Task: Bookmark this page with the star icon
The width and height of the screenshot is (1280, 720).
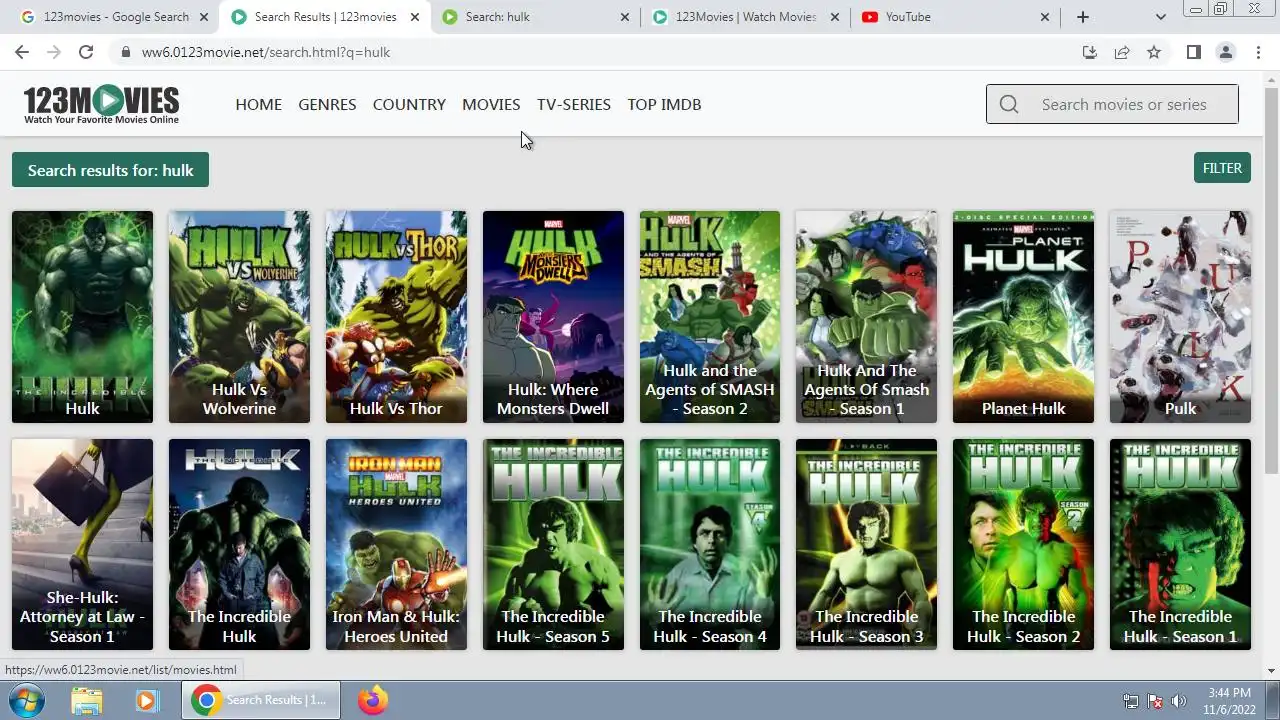Action: 1154,52
